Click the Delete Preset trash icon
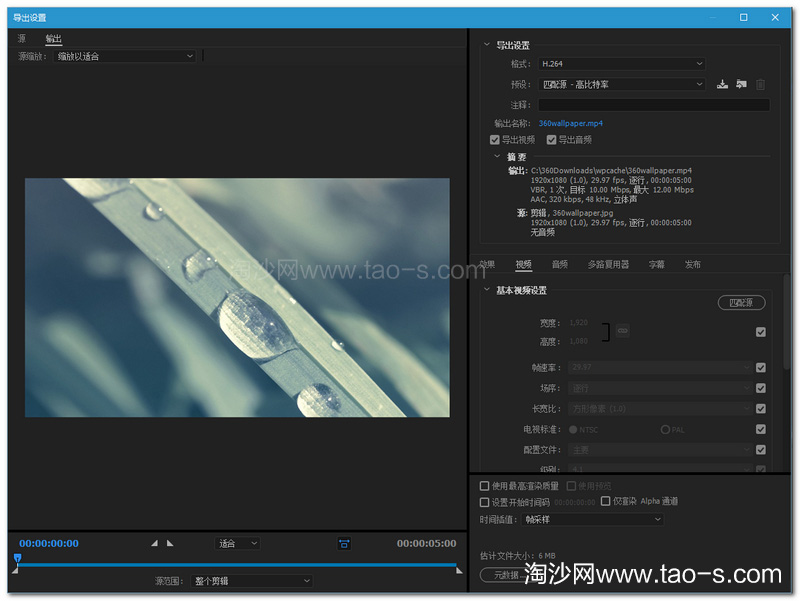The image size is (800, 601). [760, 85]
